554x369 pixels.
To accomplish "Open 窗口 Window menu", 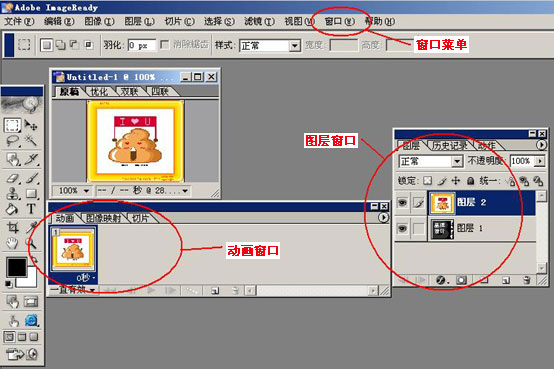I will (x=340, y=22).
